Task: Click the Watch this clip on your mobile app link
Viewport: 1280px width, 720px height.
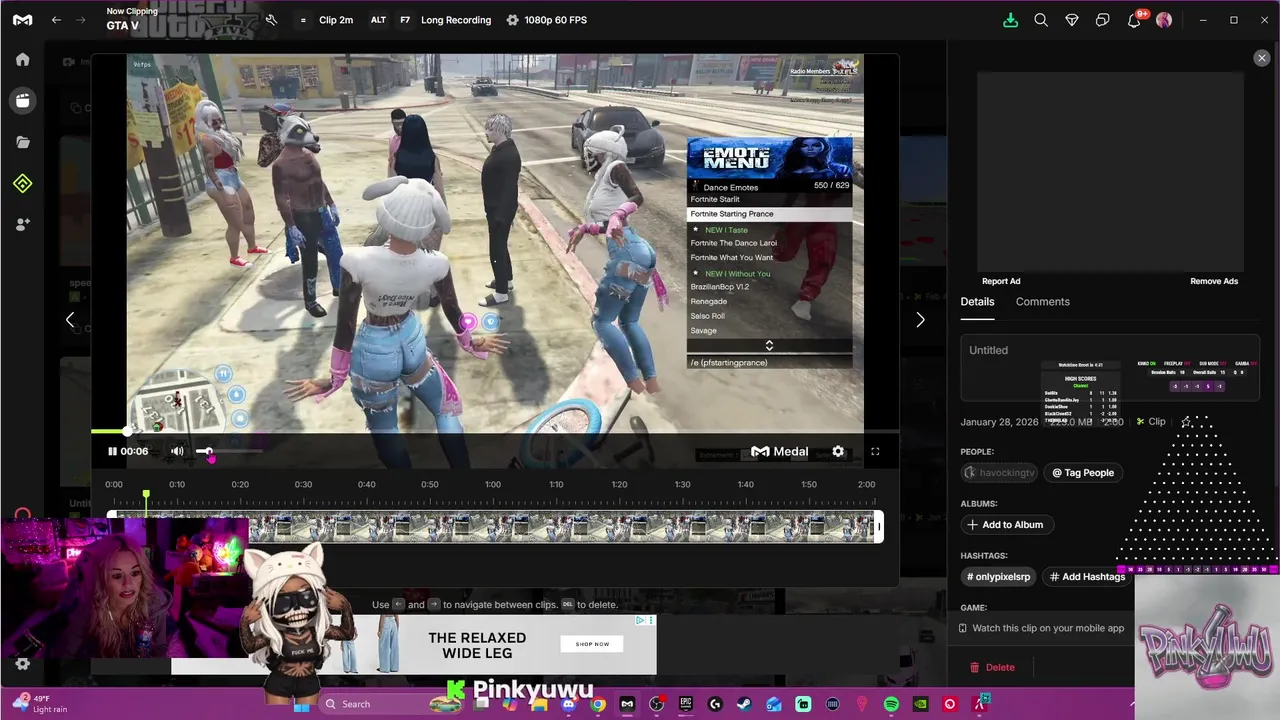Action: point(1041,628)
